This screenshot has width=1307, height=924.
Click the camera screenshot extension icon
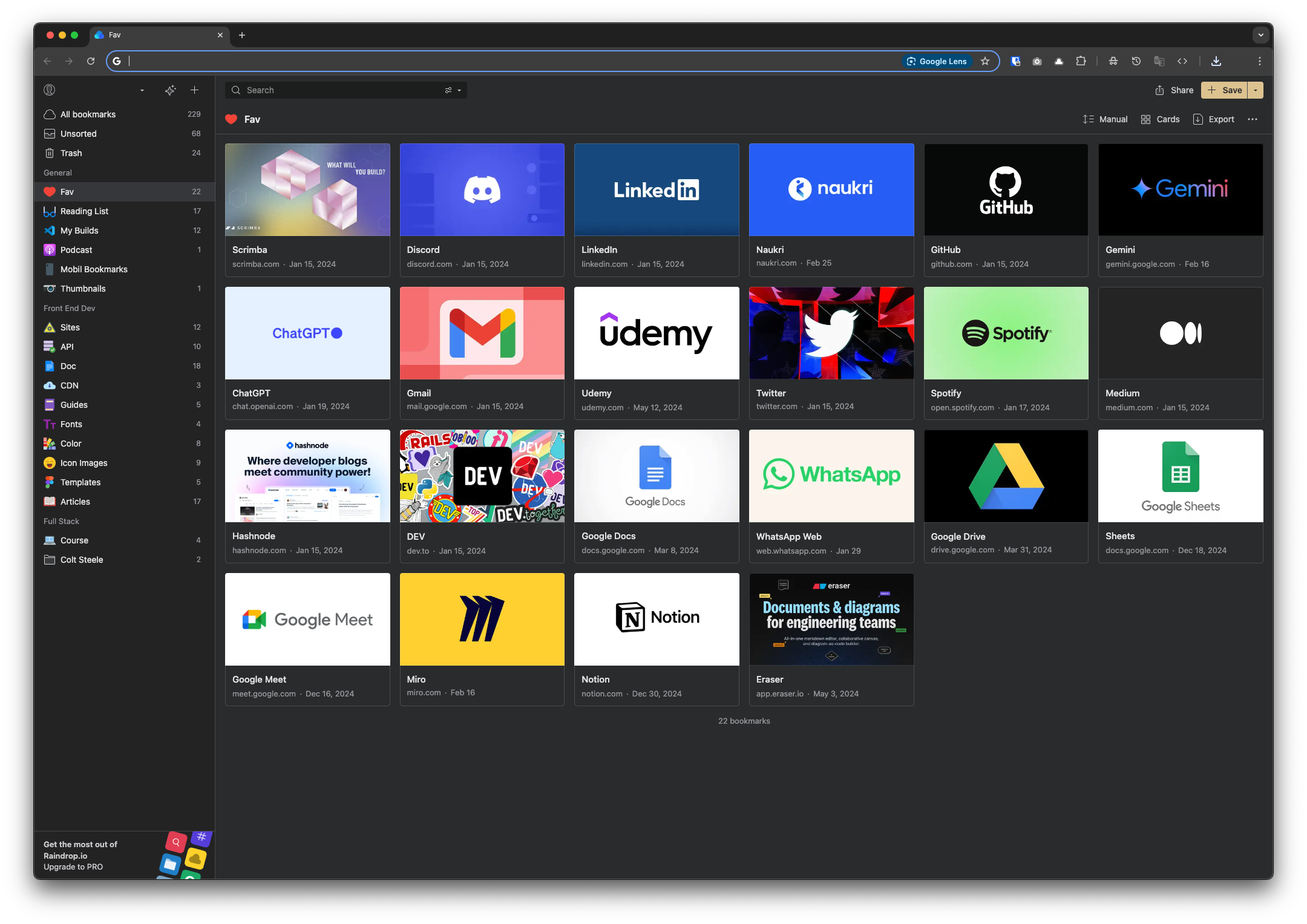click(1037, 61)
